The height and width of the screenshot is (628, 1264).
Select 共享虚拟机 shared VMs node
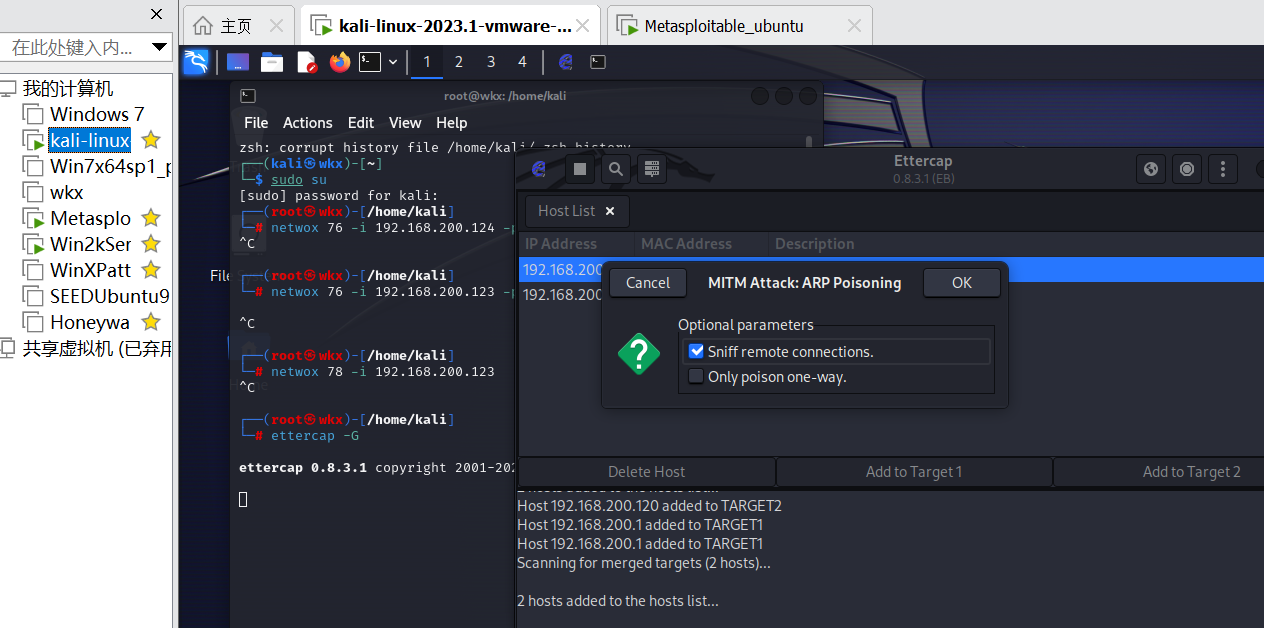pyautogui.click(x=97, y=348)
